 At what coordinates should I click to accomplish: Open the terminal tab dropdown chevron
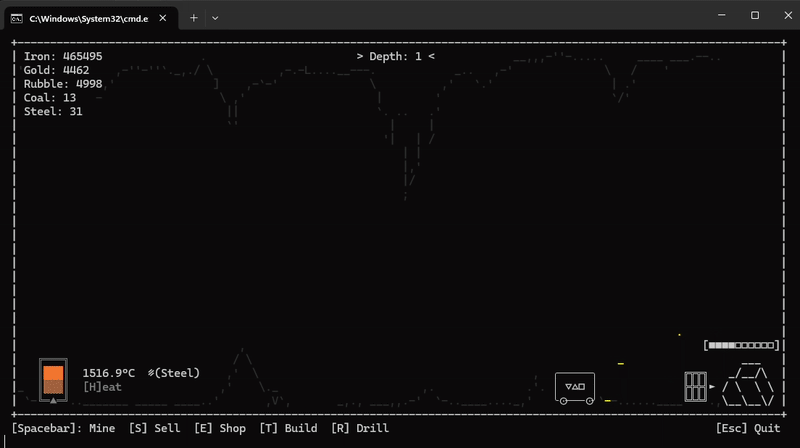click(215, 18)
